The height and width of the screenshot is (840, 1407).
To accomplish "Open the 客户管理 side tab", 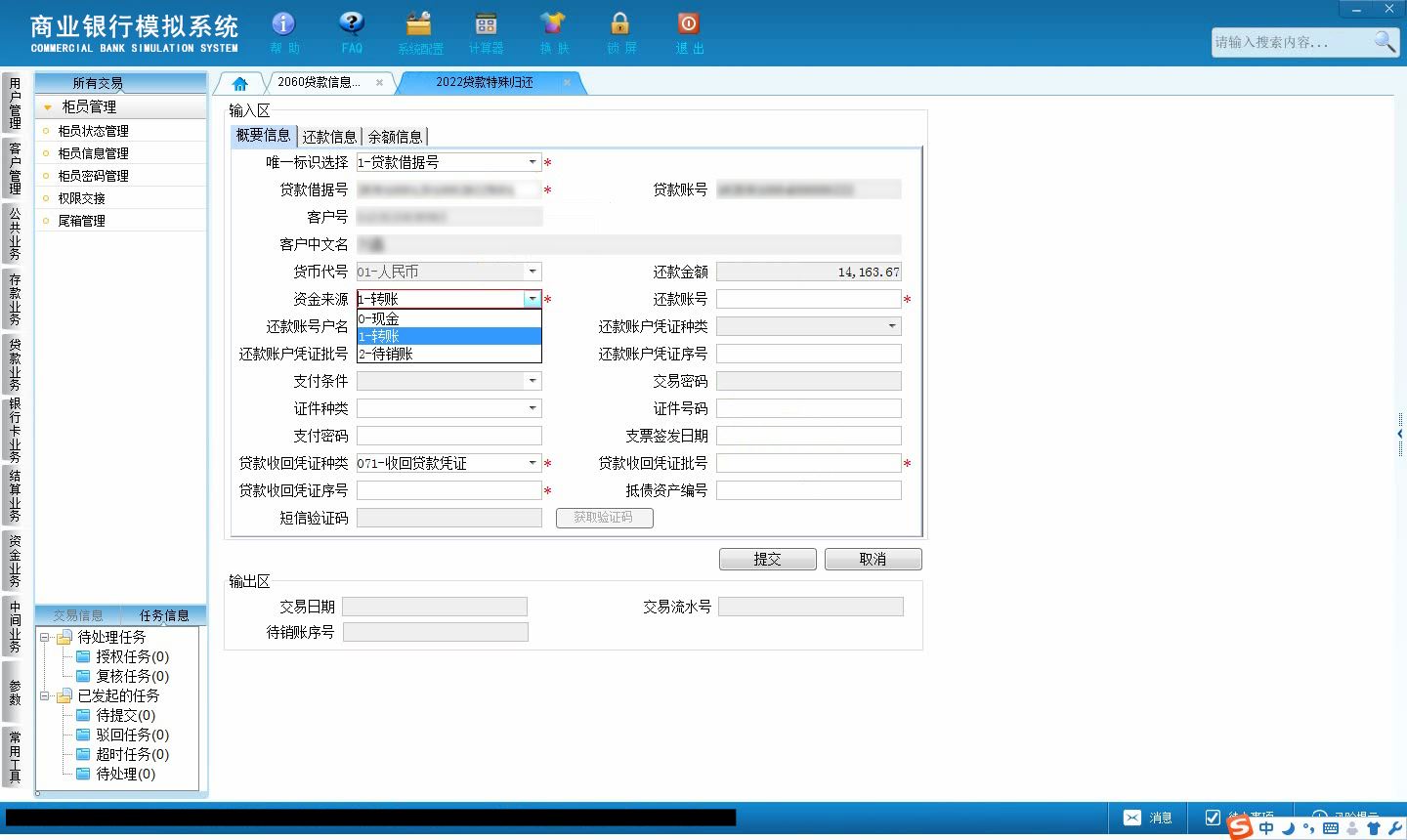I will [x=15, y=168].
